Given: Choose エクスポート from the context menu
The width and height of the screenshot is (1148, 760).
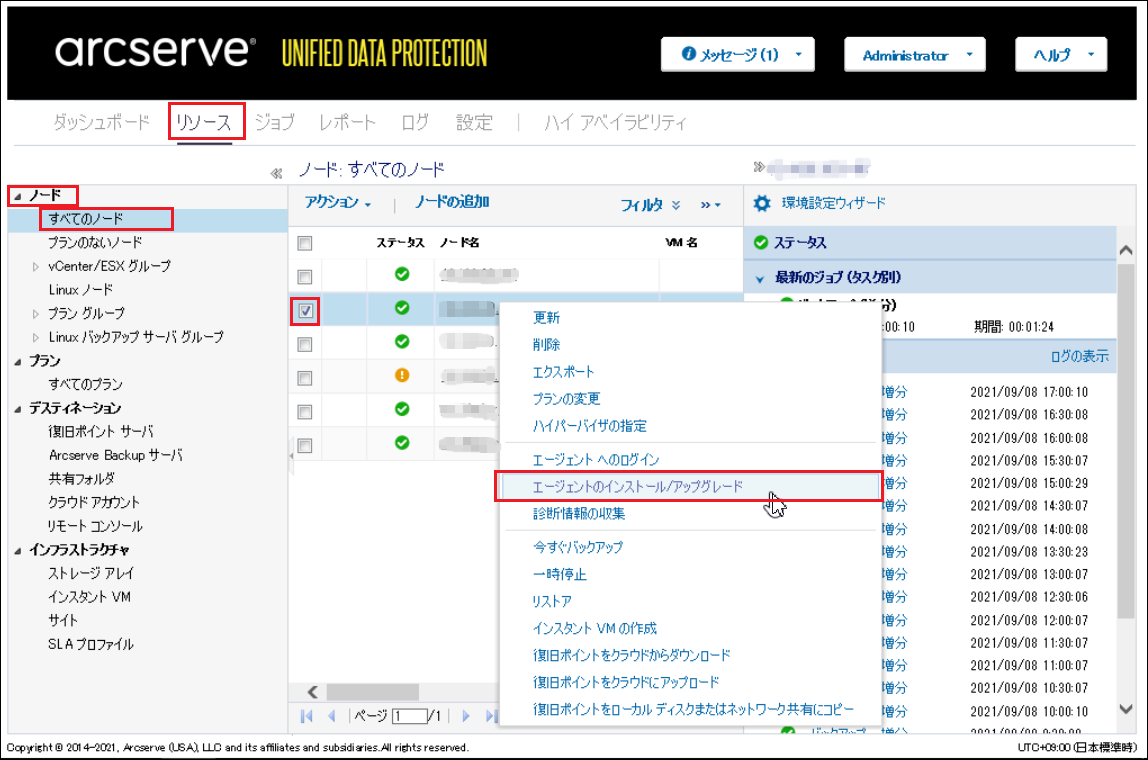Looking at the screenshot, I should click(x=563, y=372).
